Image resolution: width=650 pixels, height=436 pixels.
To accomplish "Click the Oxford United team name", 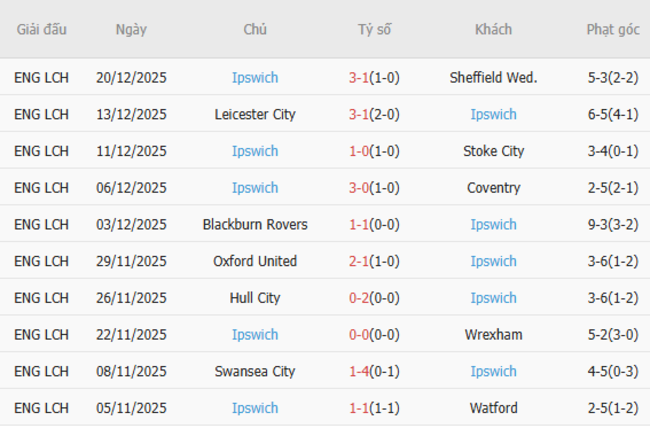I will point(255,261).
